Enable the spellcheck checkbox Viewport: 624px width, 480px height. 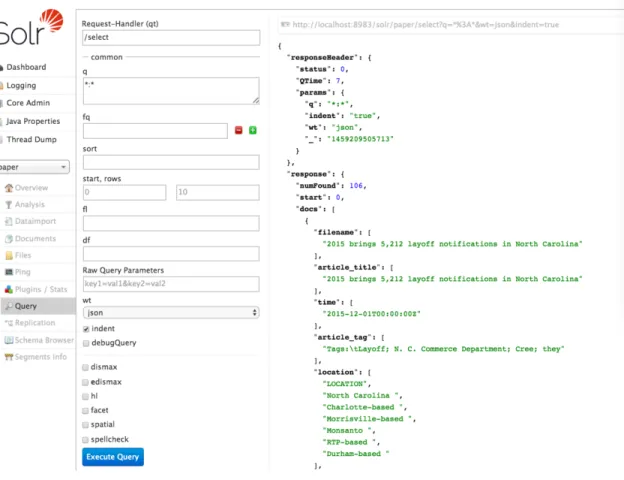(85, 440)
